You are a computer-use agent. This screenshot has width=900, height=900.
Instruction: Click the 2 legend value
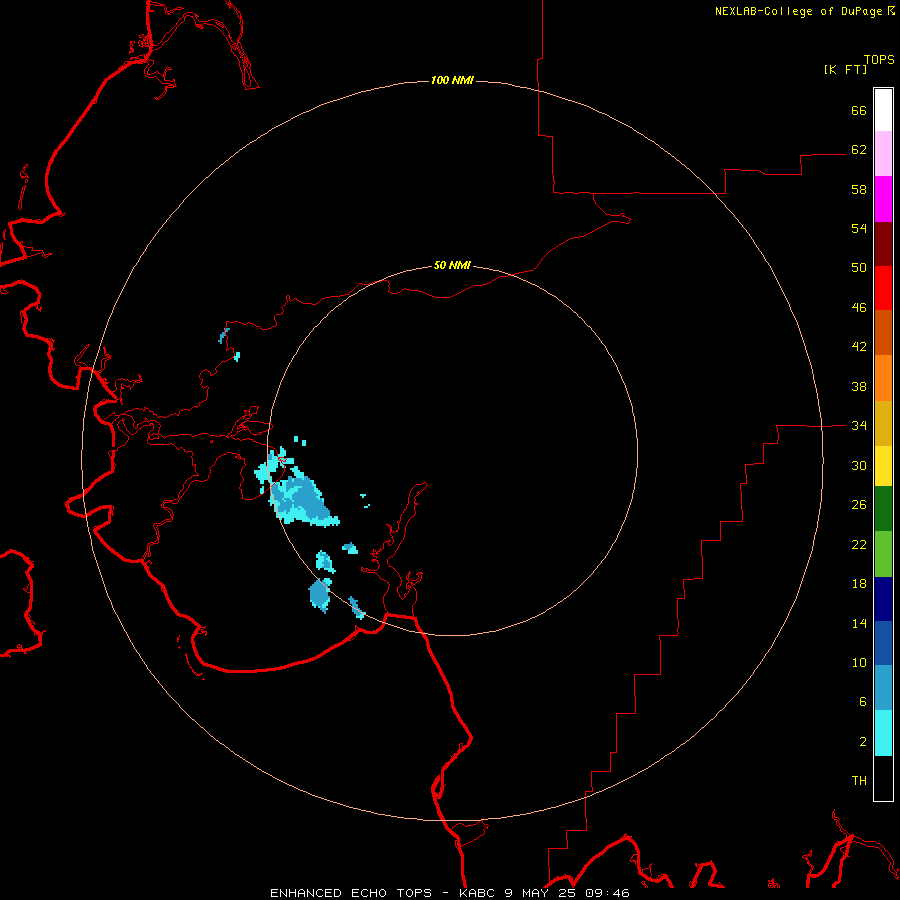point(863,742)
